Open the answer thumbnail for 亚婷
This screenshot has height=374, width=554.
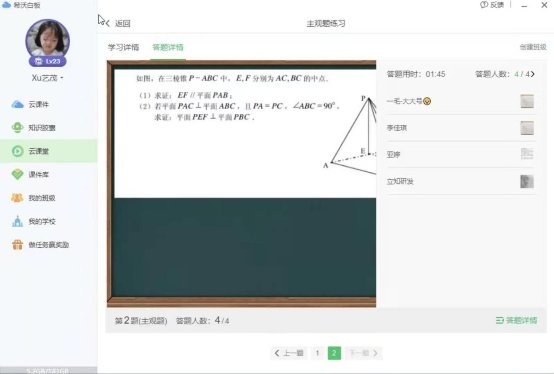click(527, 154)
